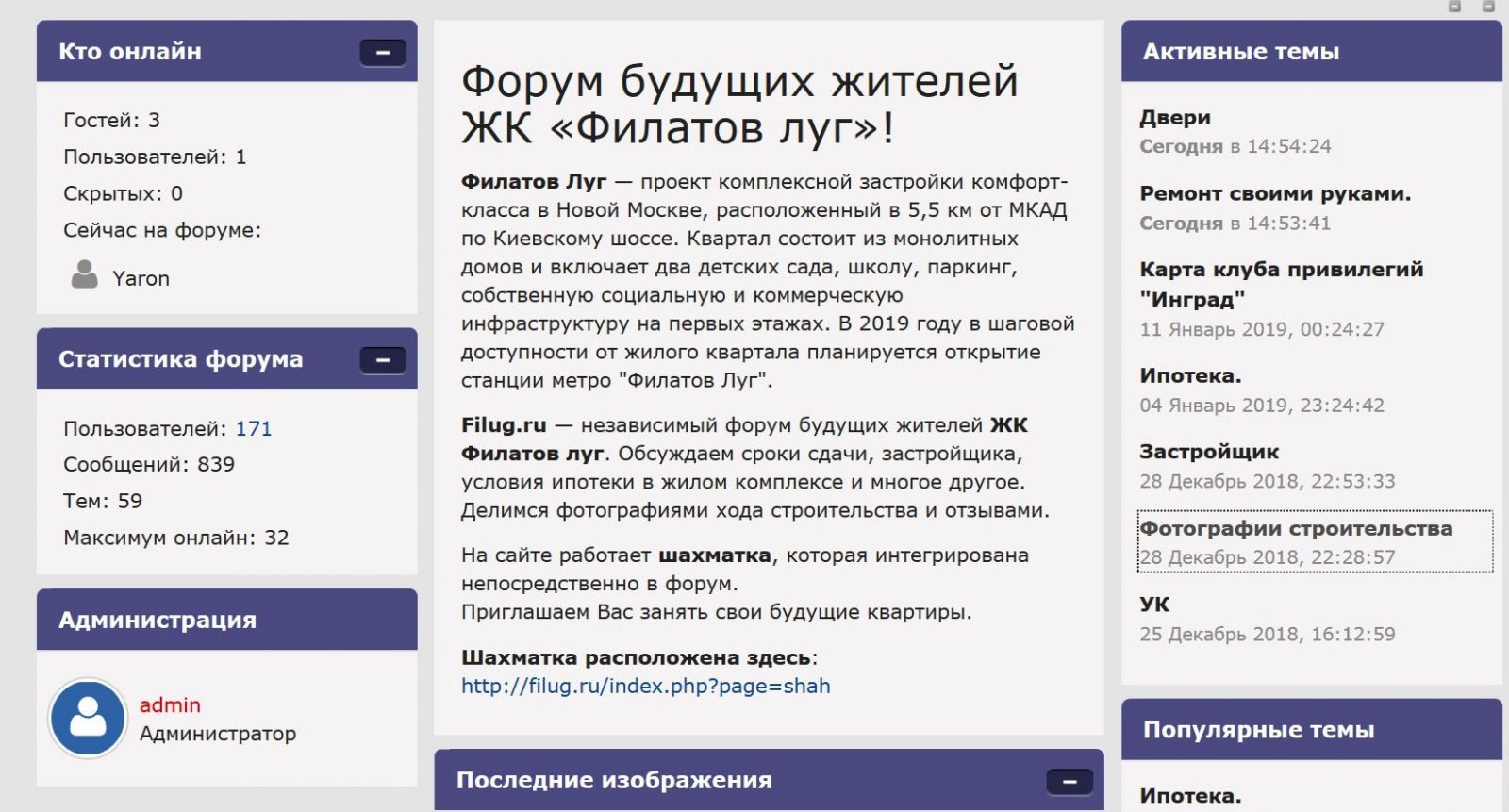Click the Сообщений: 839 statistic
1509x812 pixels.
pos(149,464)
